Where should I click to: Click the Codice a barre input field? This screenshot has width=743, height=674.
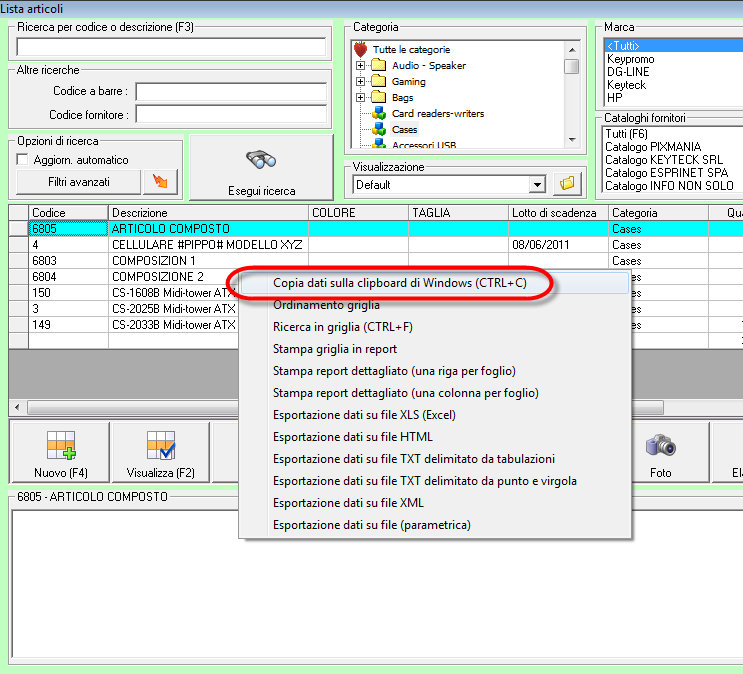231,91
